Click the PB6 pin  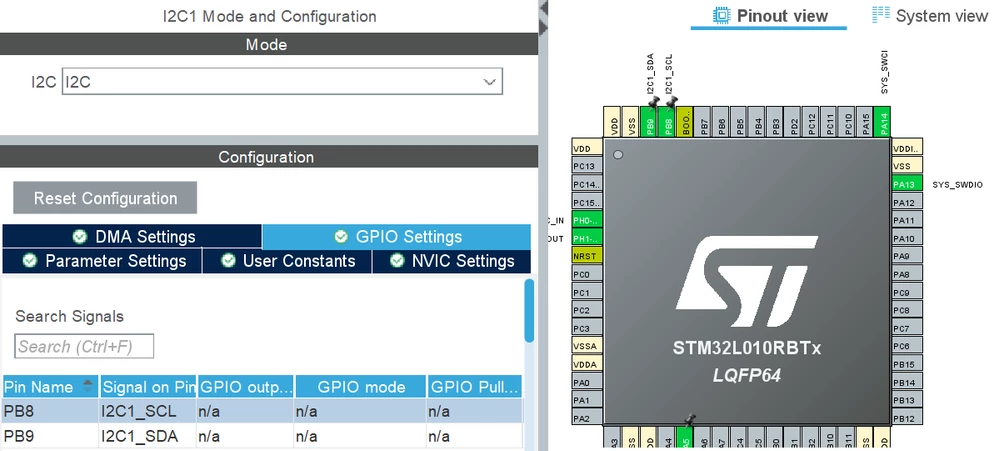pos(722,122)
